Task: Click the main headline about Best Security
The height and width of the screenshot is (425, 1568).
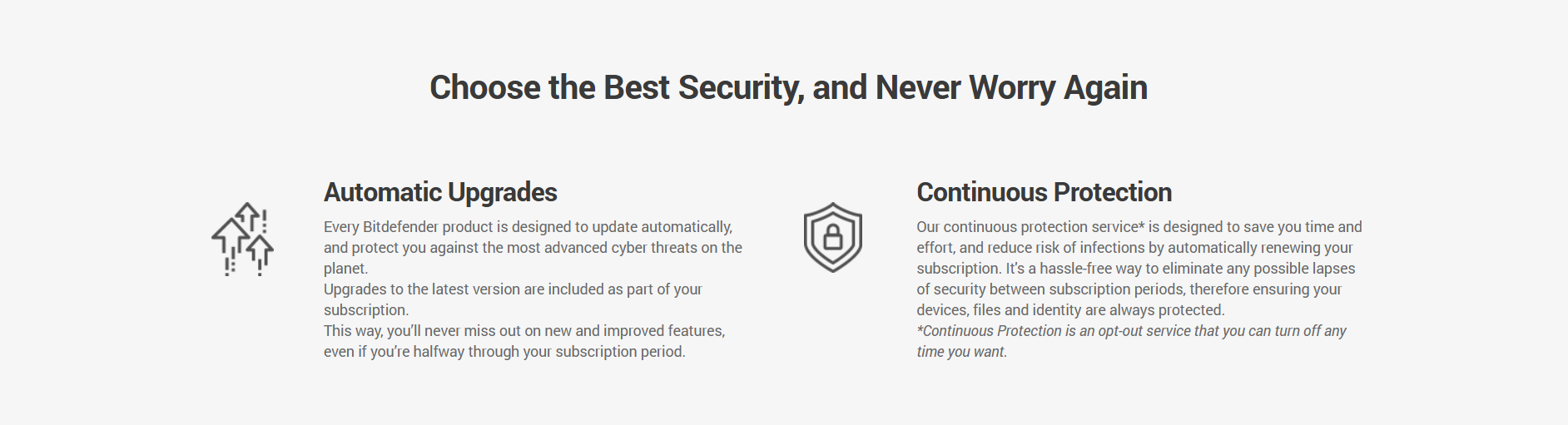Action: point(788,87)
